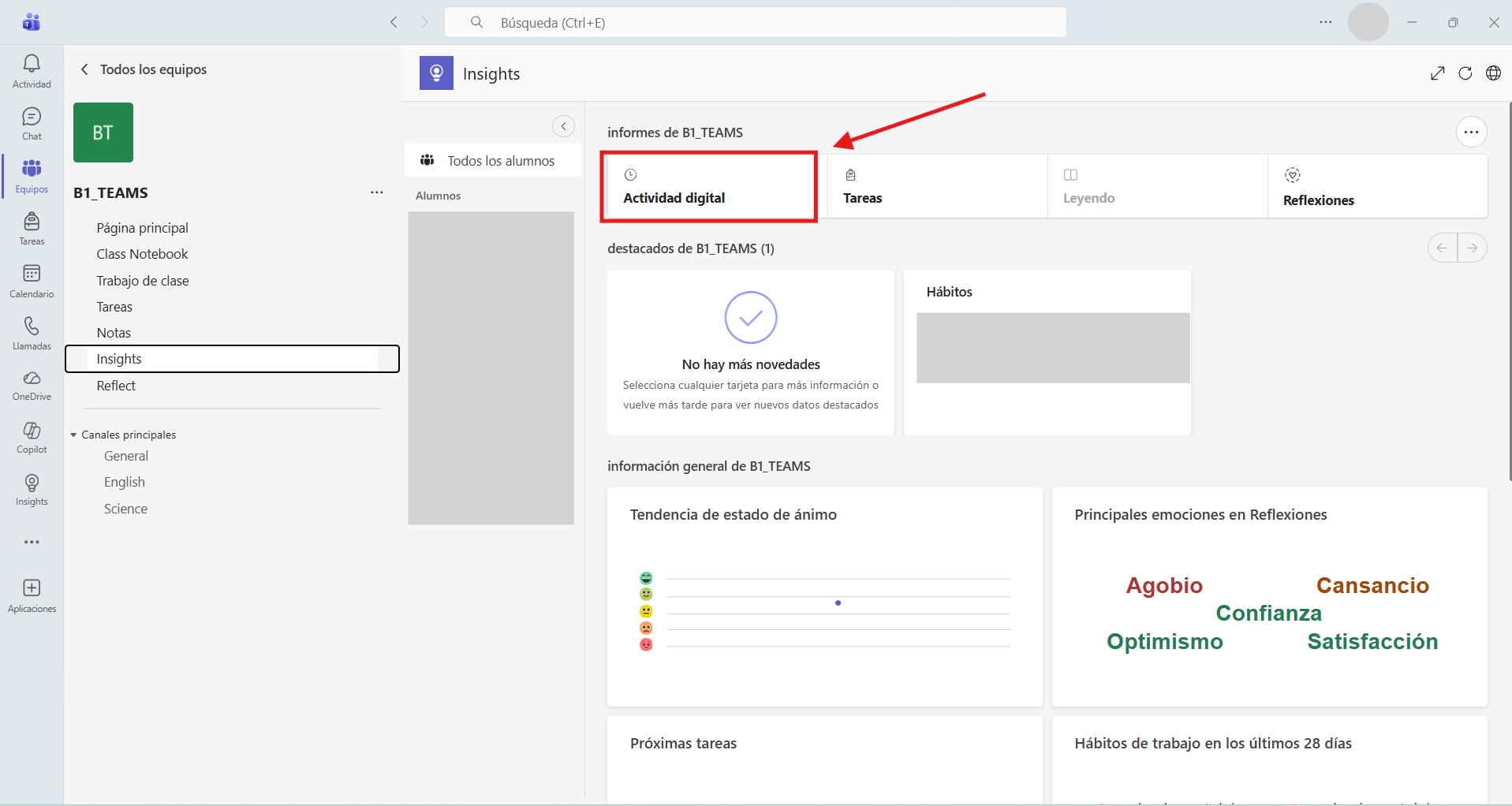The image size is (1512, 806).
Task: Open the Leyendo report tab
Action: pos(1158,186)
